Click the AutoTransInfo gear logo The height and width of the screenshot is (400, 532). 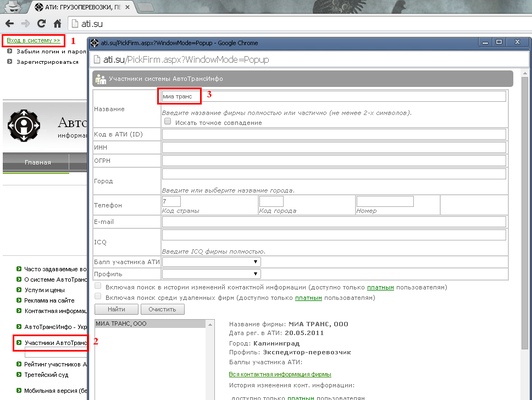[23, 125]
